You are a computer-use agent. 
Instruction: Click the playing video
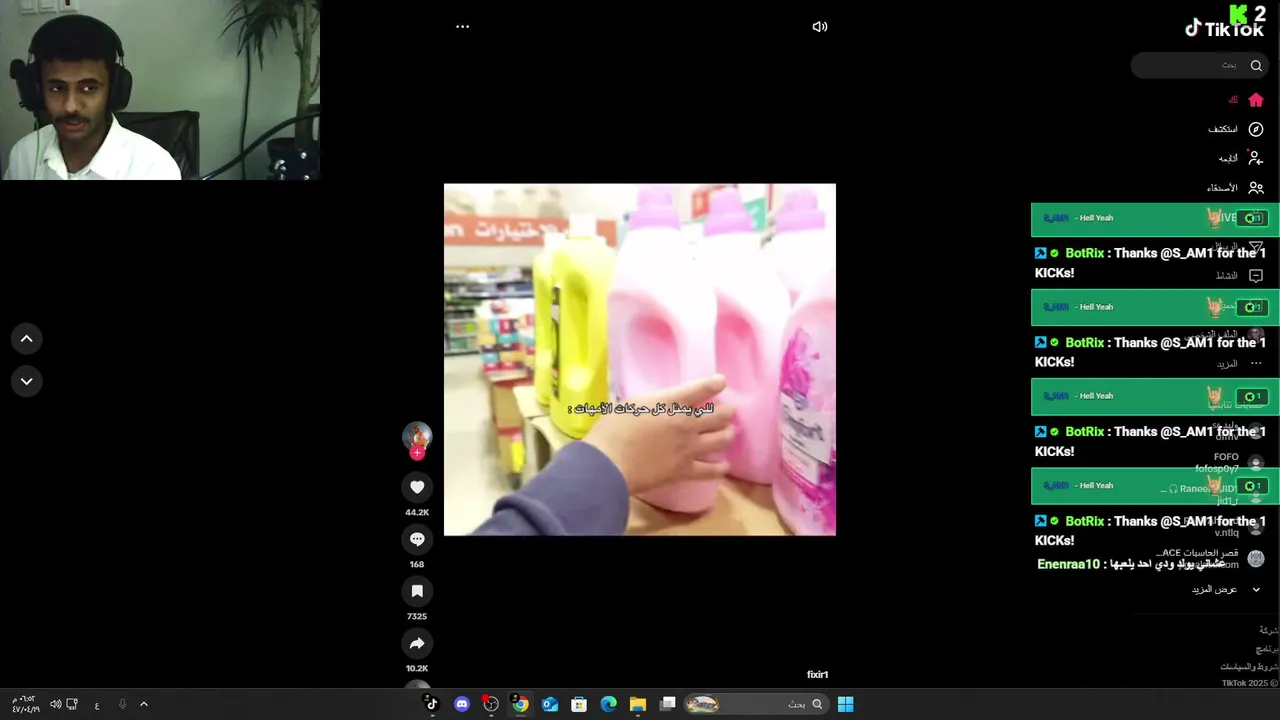(640, 359)
